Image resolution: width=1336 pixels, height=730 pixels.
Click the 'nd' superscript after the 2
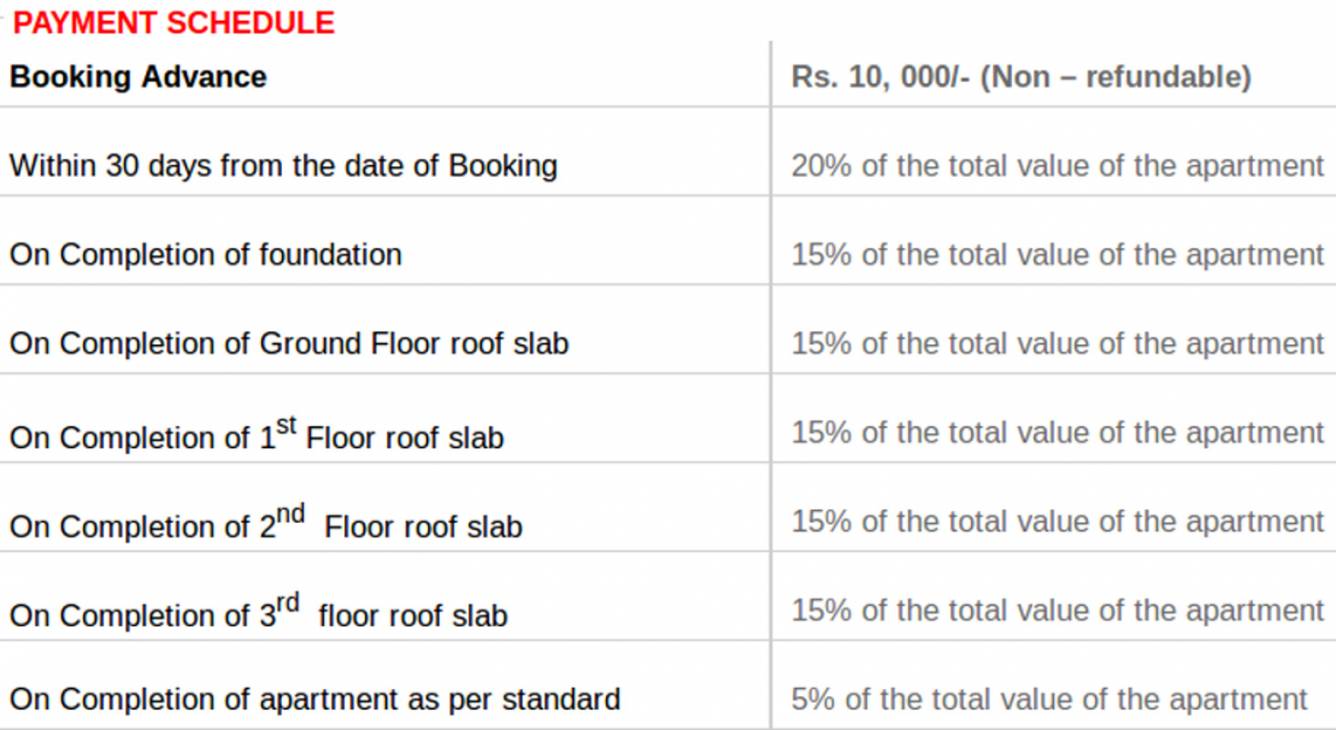[x=290, y=514]
